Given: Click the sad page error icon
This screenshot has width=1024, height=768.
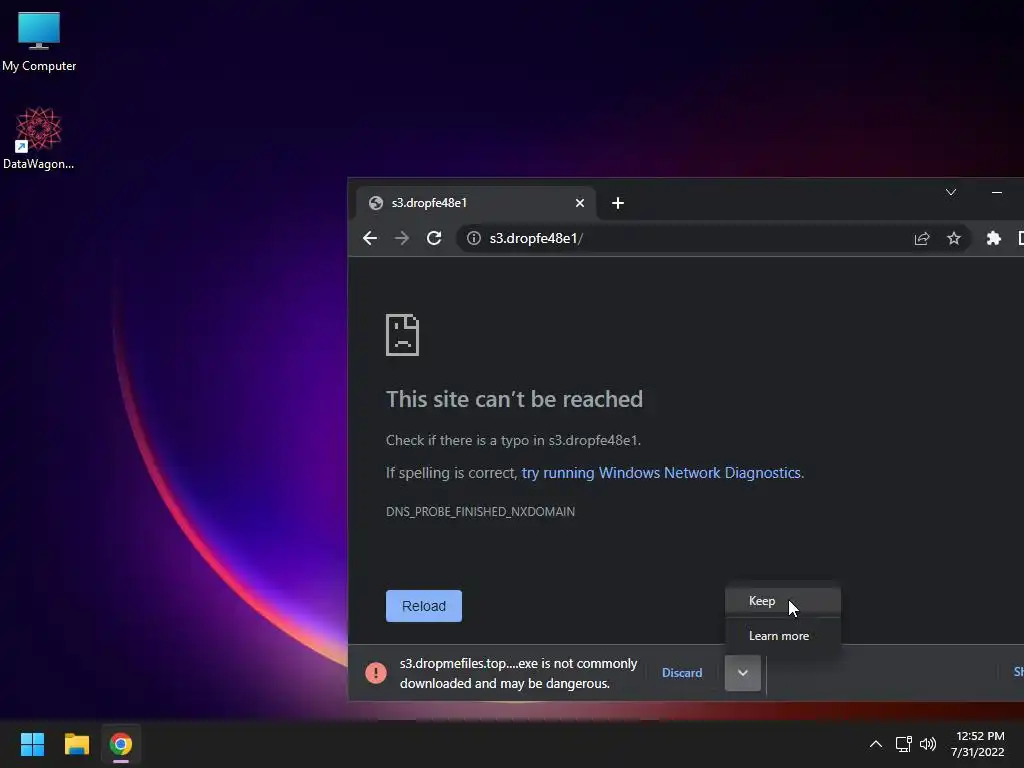Looking at the screenshot, I should coord(402,335).
